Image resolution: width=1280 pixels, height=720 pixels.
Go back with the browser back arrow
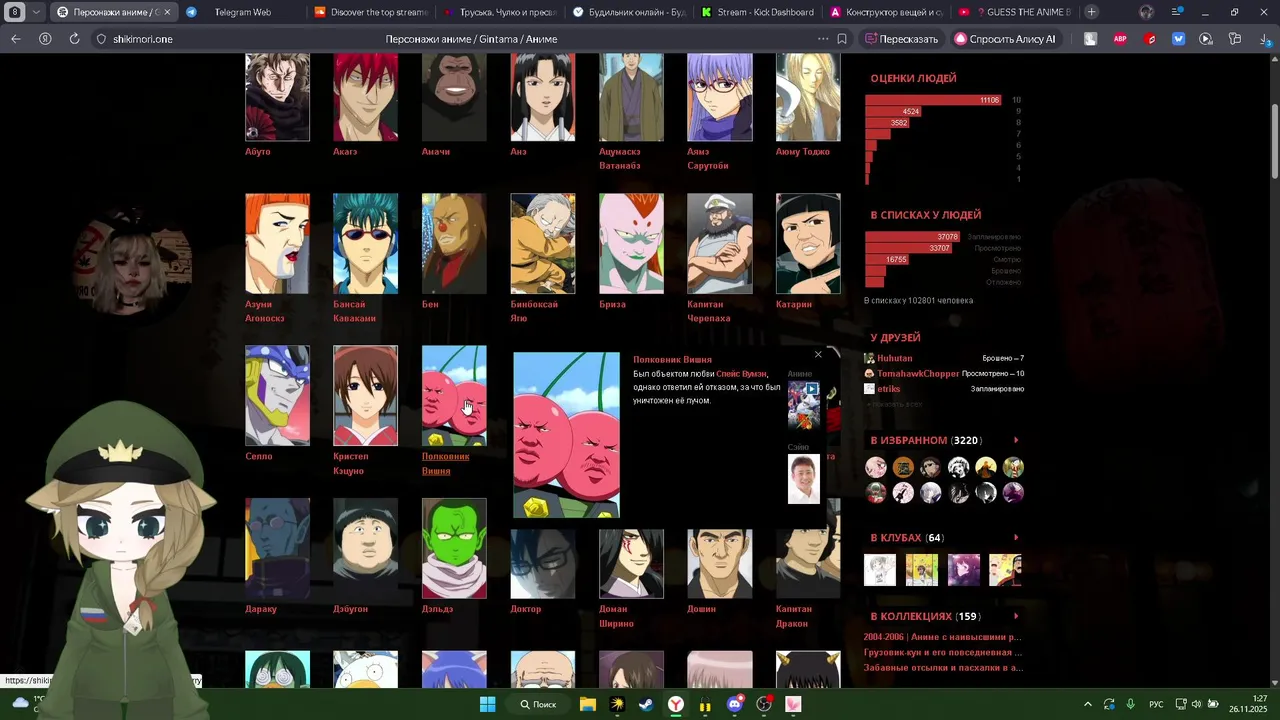(16, 39)
